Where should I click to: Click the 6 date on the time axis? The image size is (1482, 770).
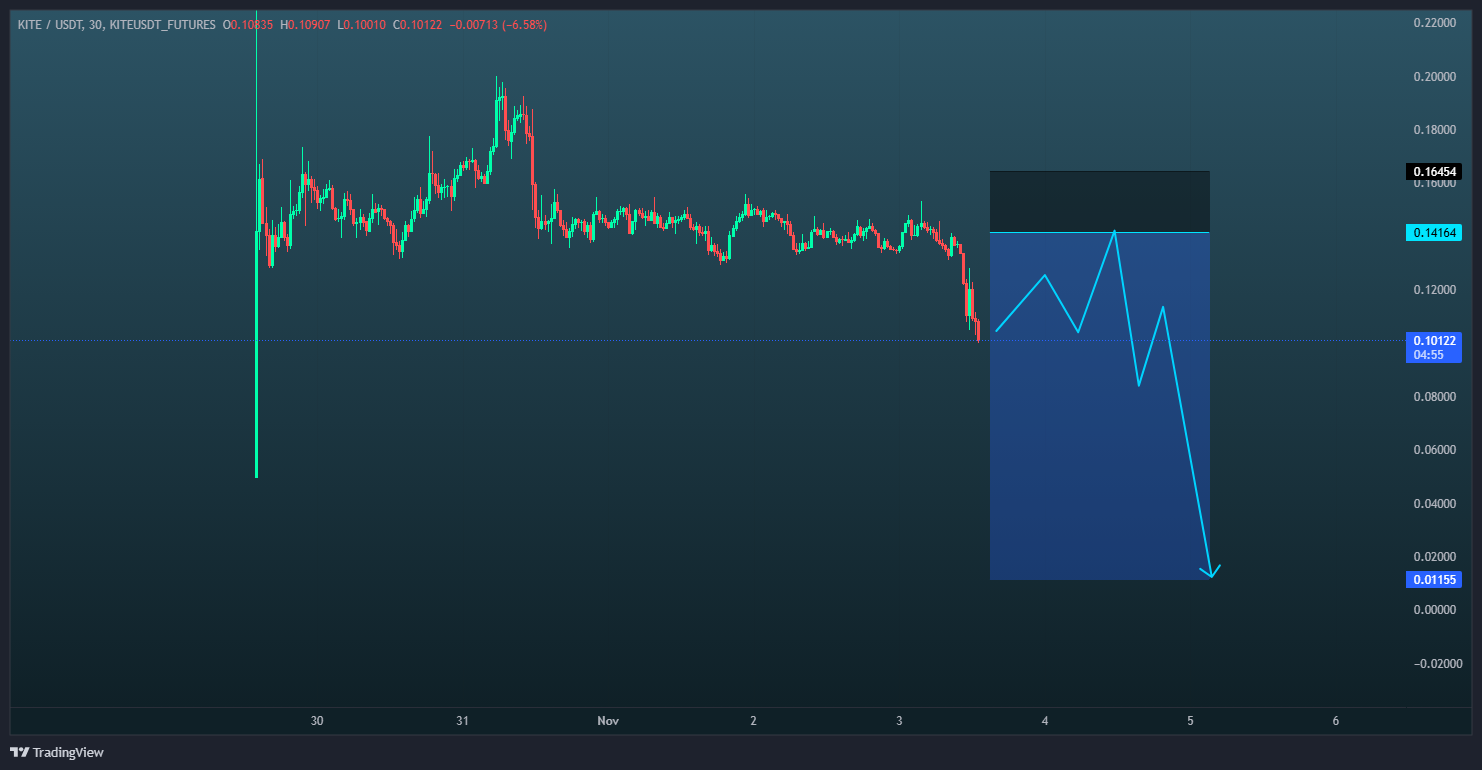coord(1336,721)
